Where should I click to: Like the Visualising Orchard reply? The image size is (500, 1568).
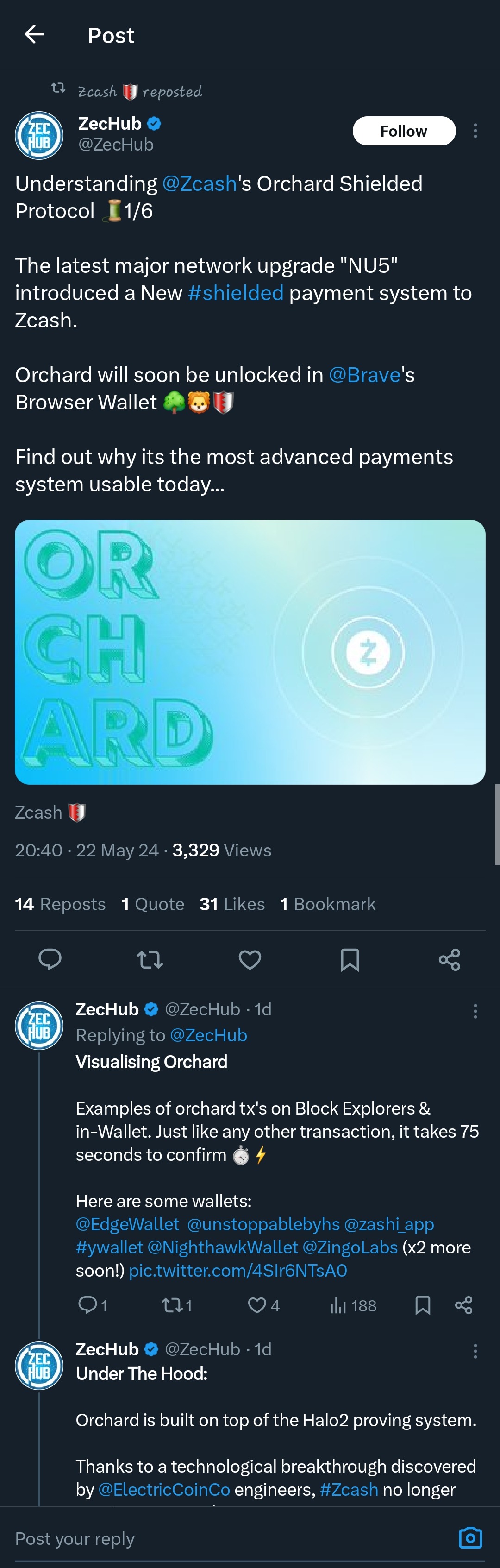257,1305
